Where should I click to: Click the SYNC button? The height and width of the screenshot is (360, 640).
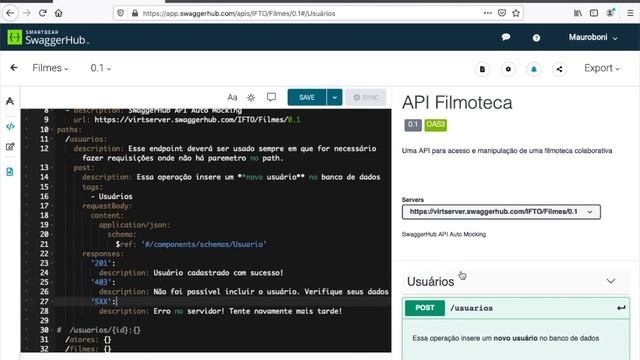click(366, 97)
